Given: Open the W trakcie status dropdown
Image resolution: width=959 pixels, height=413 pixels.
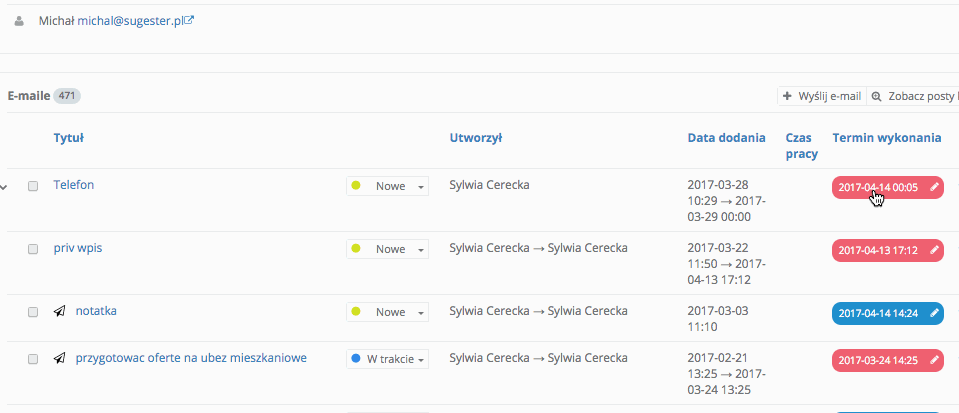Looking at the screenshot, I should point(388,358).
